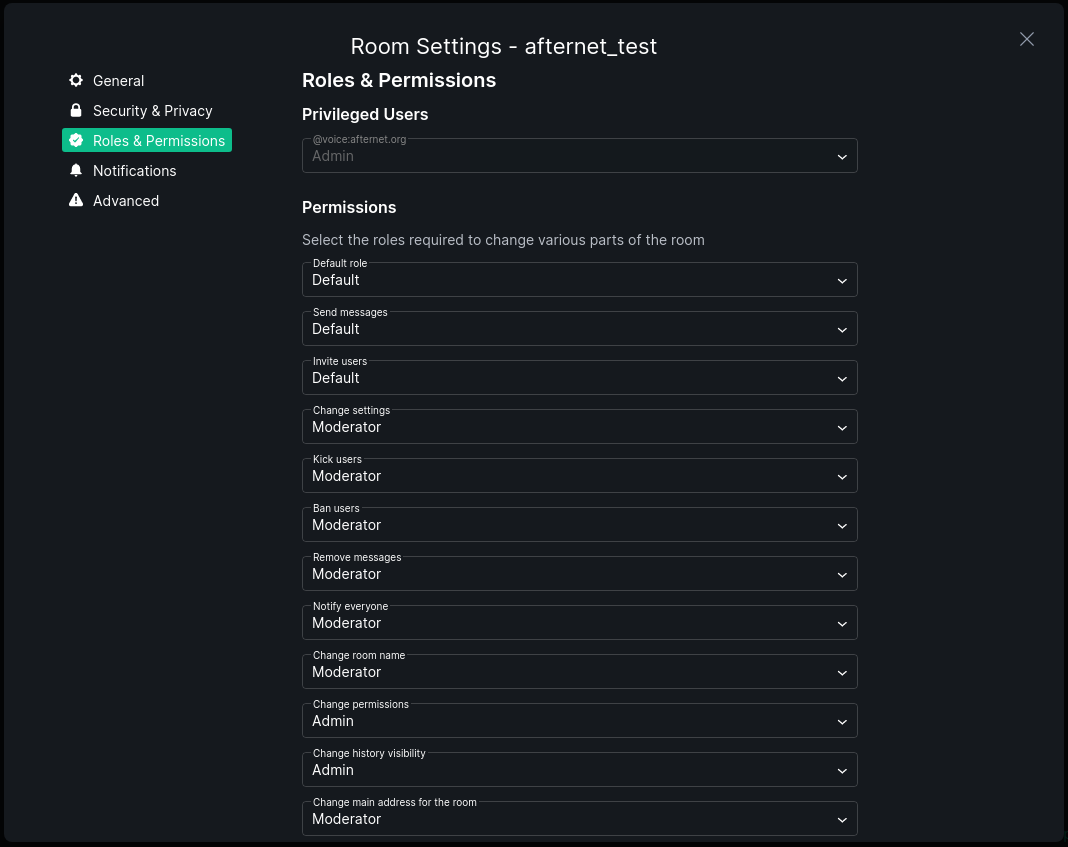Click the Security & Privacy lock icon

pyautogui.click(x=76, y=111)
